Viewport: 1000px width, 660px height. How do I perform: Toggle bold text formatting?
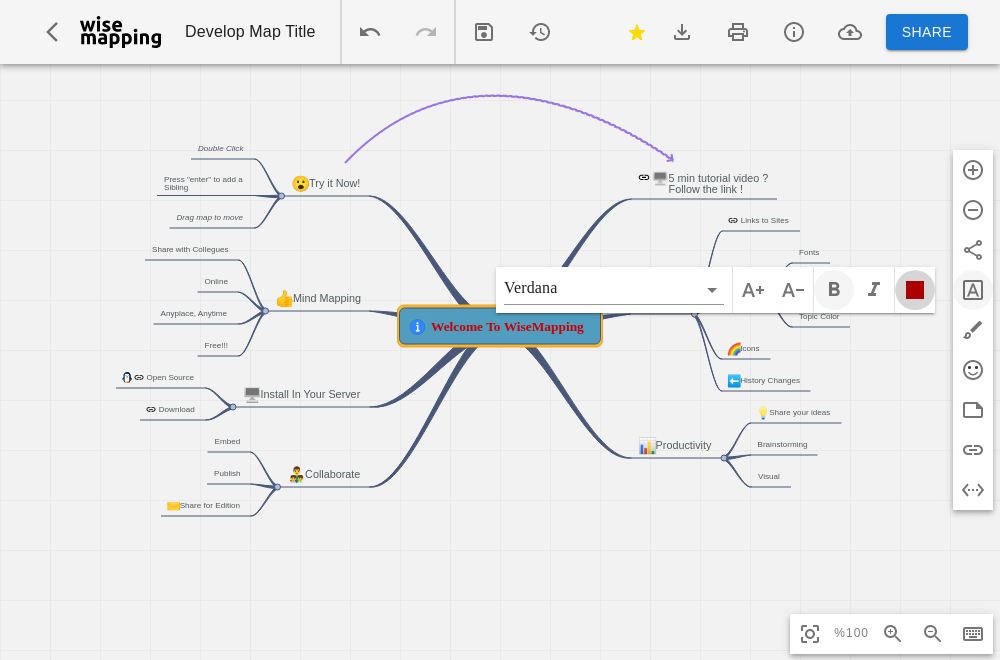coord(834,290)
